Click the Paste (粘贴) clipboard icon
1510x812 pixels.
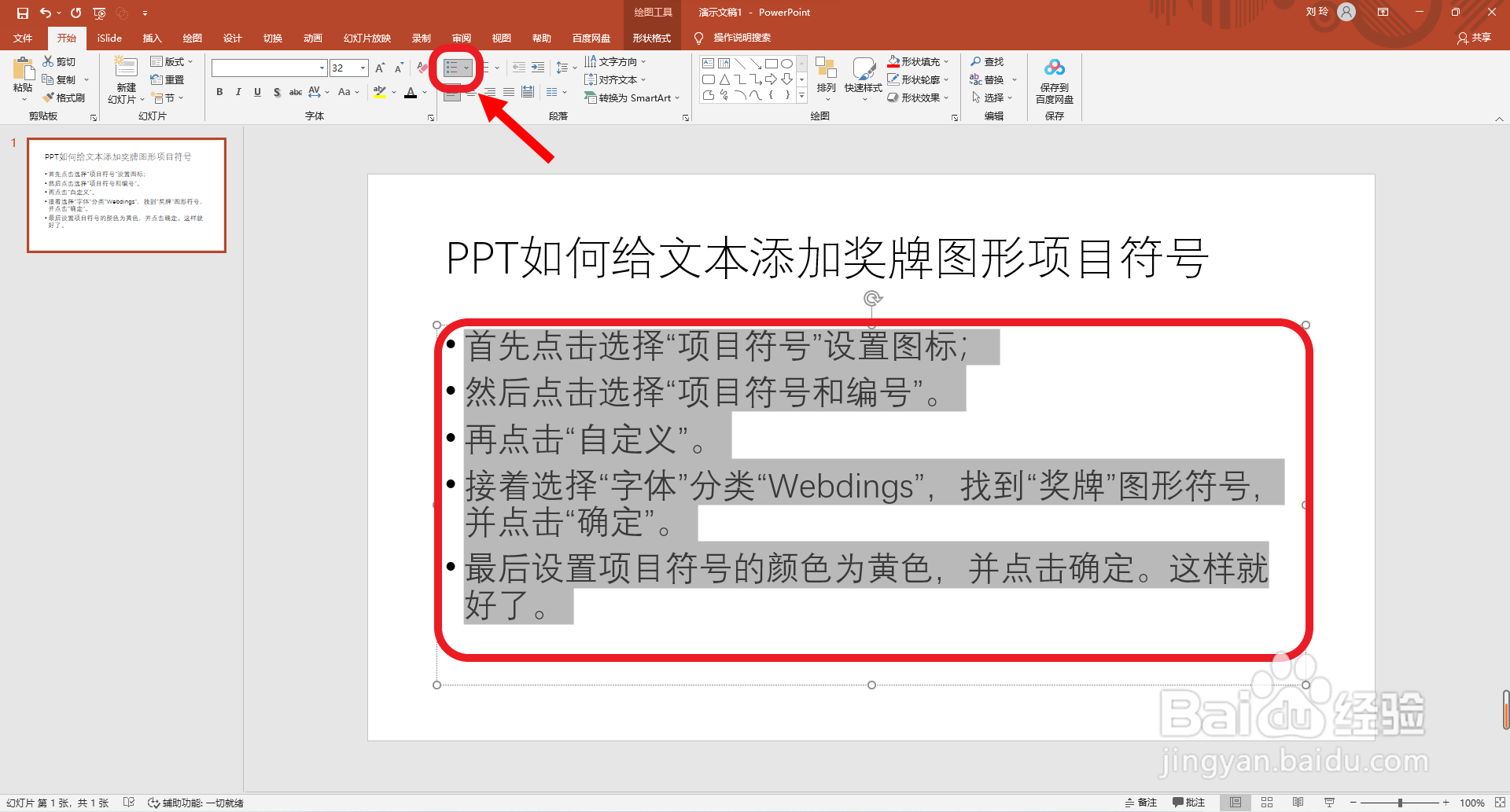click(x=23, y=69)
